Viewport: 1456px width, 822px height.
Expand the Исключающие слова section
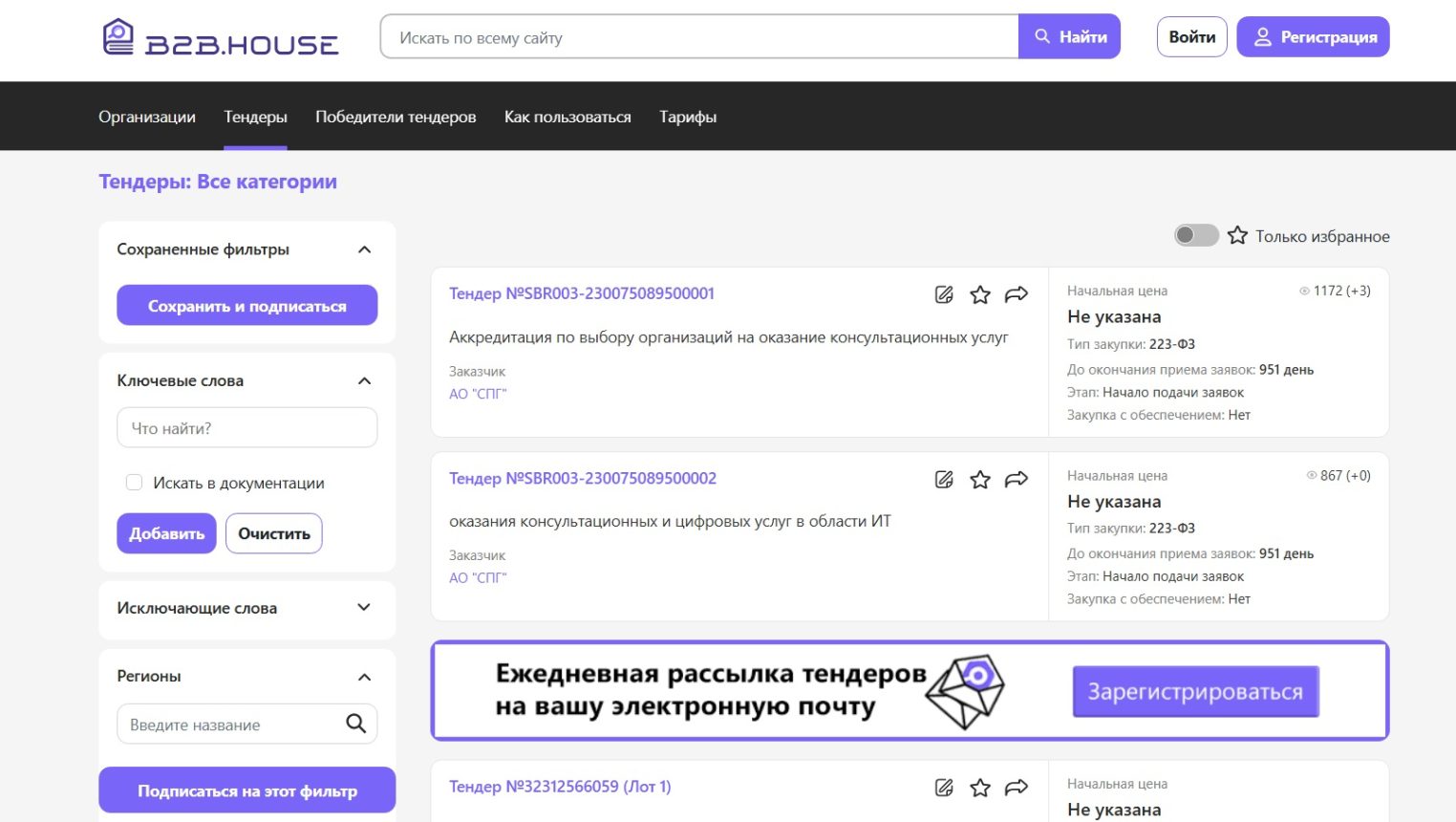coord(364,608)
